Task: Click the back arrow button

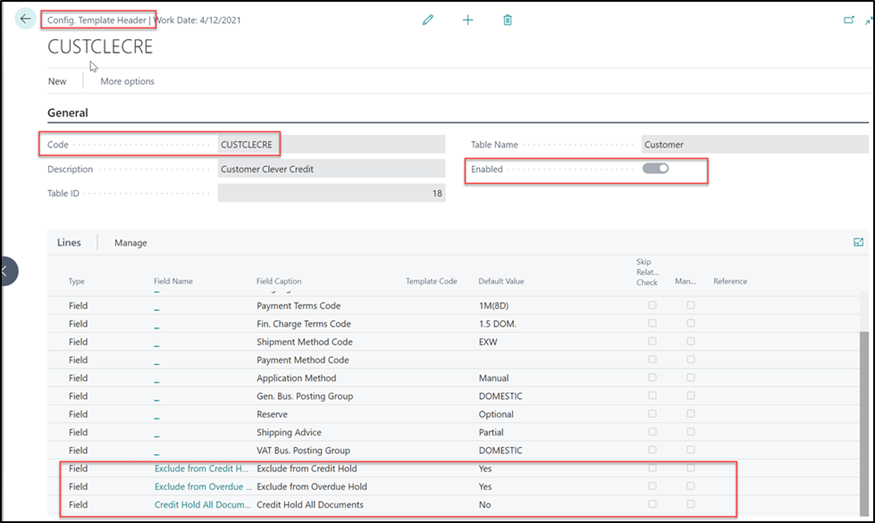Action: [25, 18]
